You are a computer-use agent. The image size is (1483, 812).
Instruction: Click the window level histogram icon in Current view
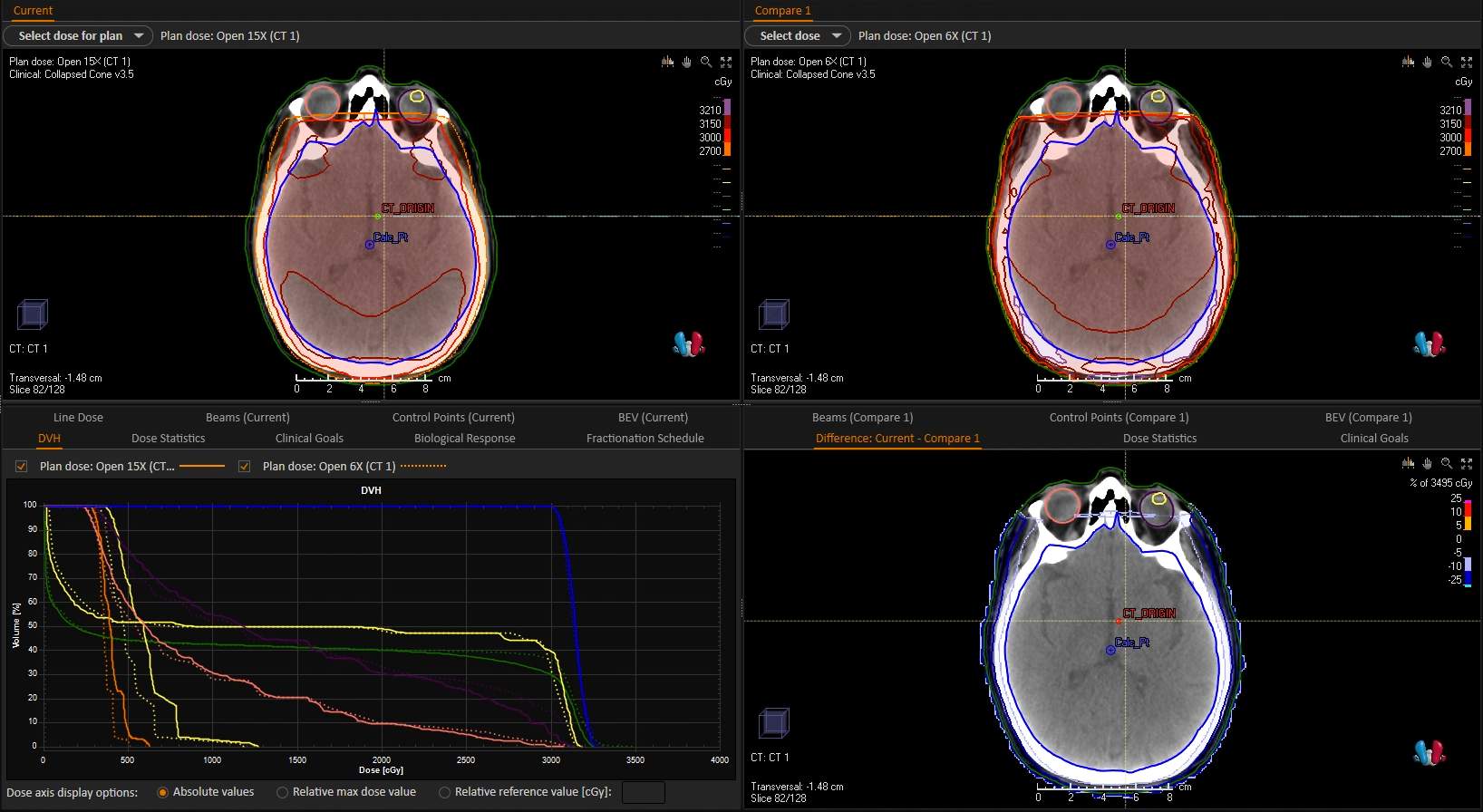point(667,62)
